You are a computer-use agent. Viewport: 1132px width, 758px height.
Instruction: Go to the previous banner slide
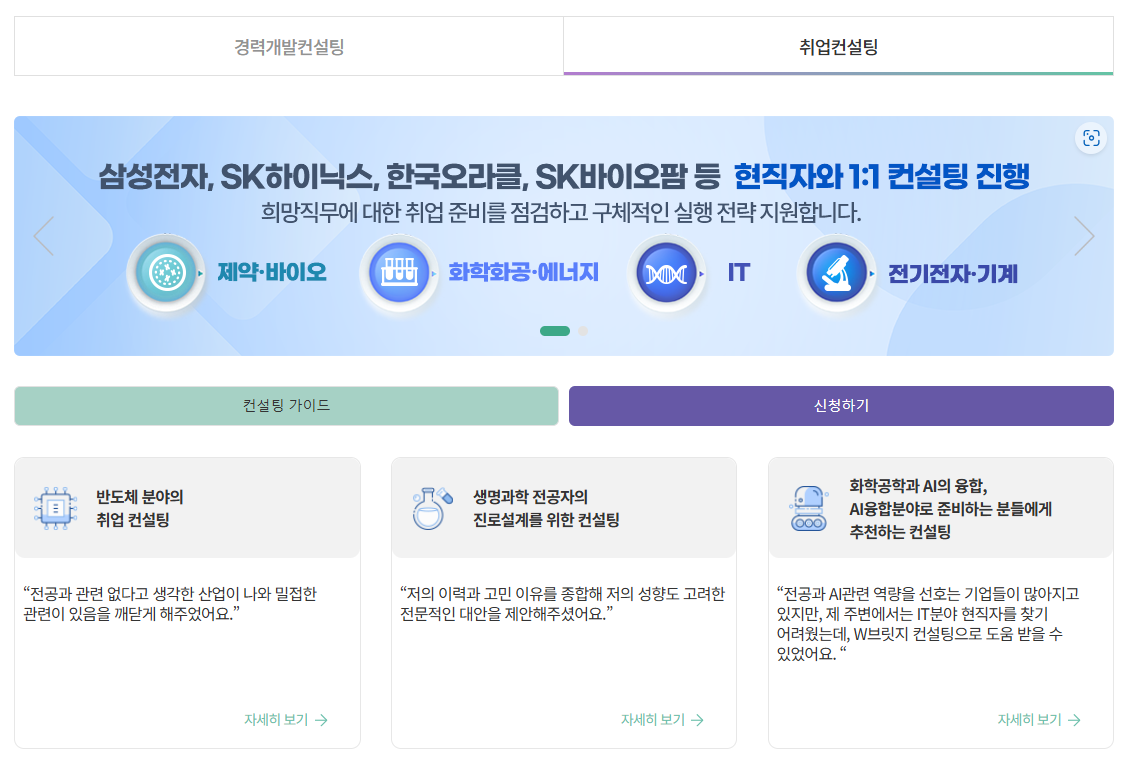pyautogui.click(x=43, y=236)
